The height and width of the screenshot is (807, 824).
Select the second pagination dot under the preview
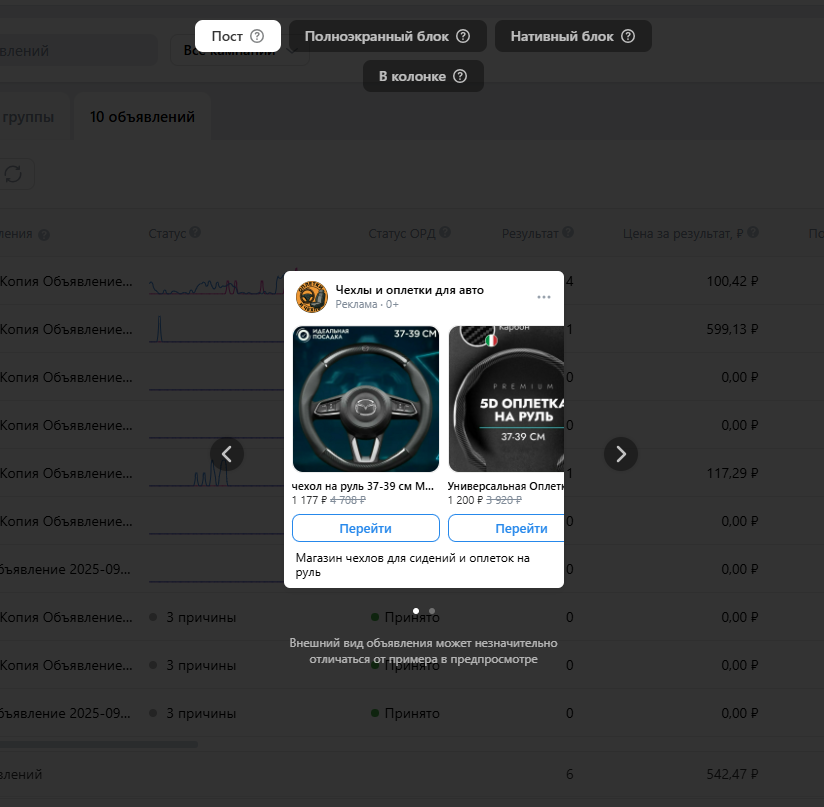point(432,610)
